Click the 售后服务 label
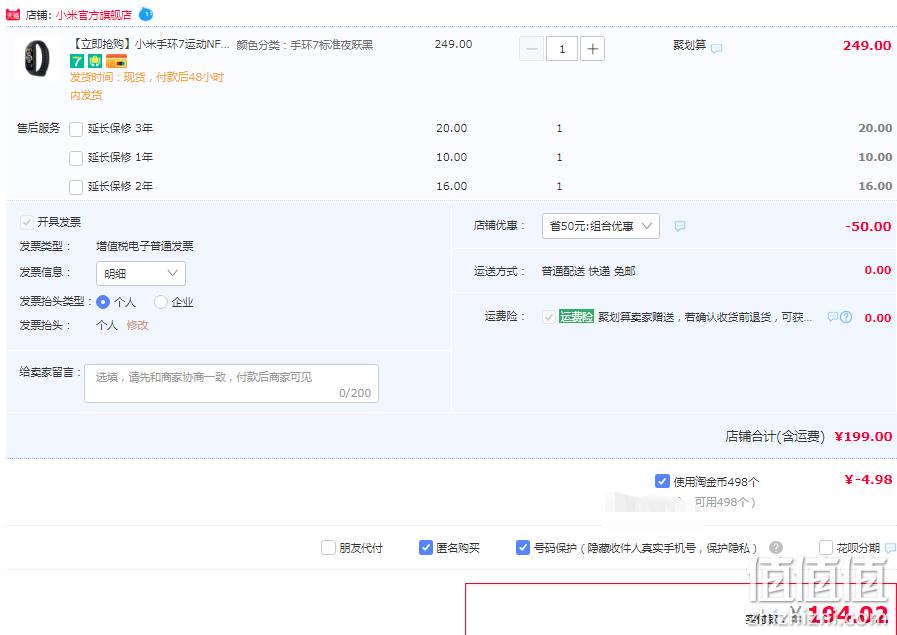 click(38, 128)
